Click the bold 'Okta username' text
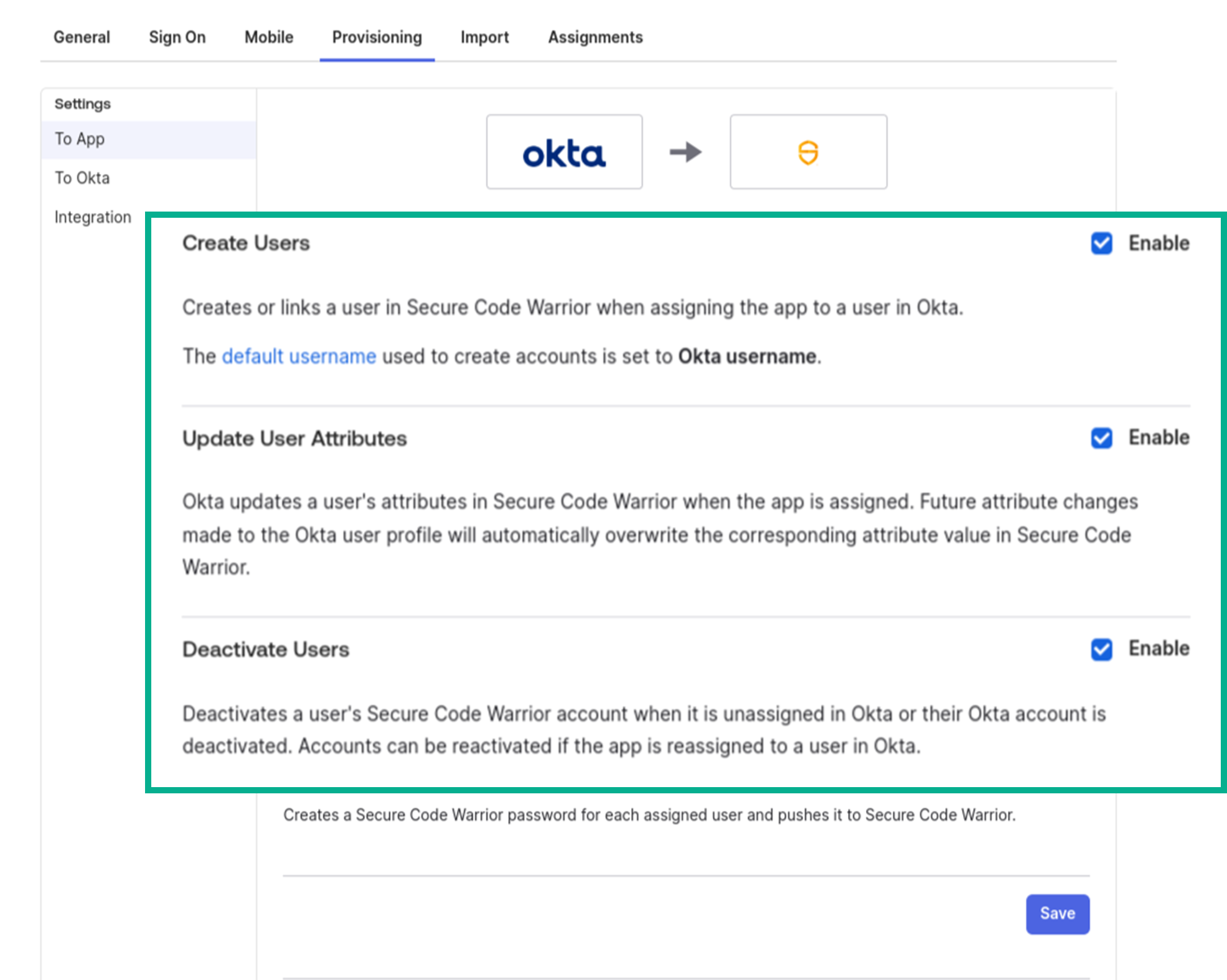This screenshot has width=1227, height=980. (x=747, y=357)
